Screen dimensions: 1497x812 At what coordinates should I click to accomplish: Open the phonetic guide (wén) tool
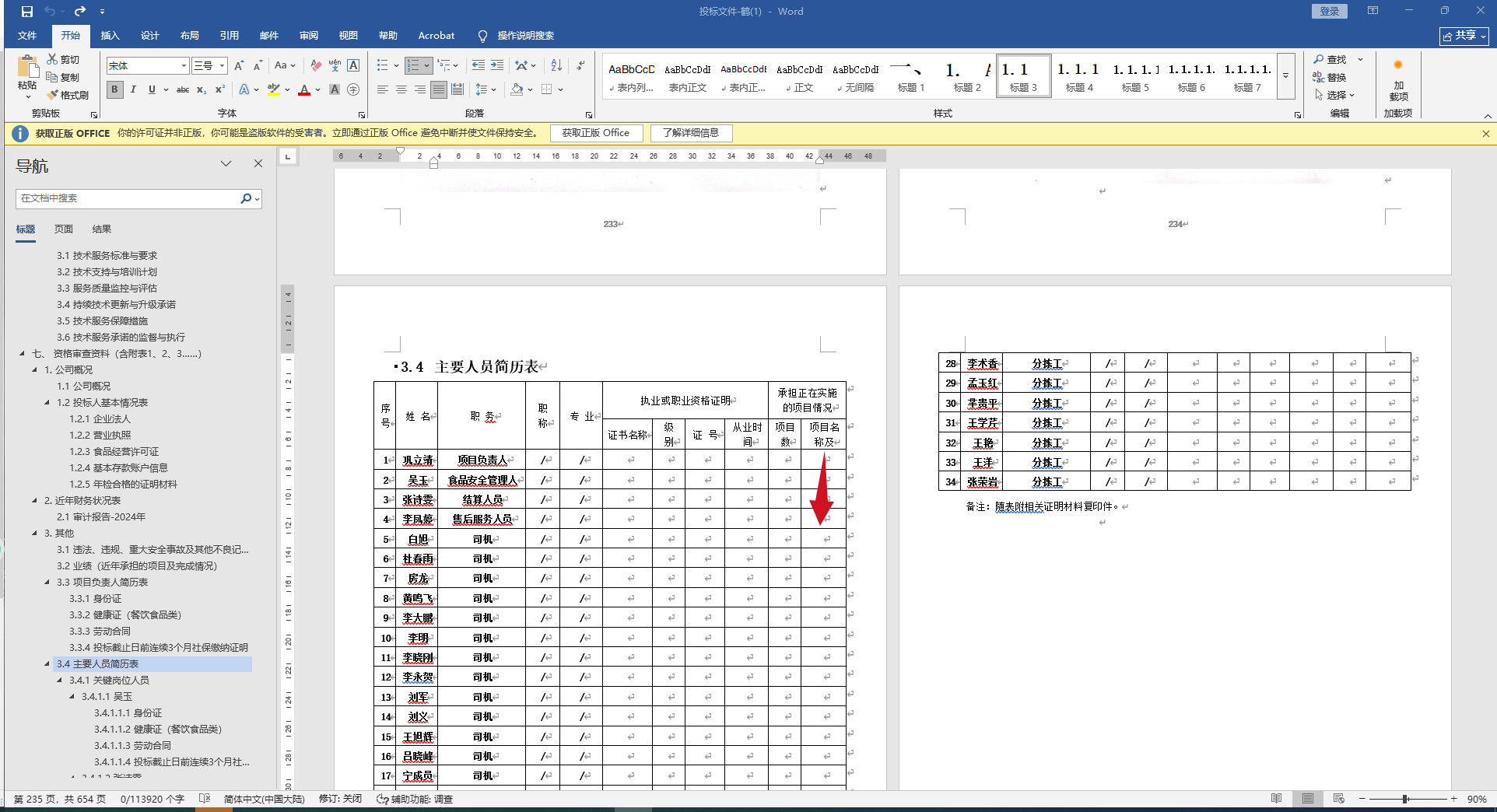coord(335,65)
